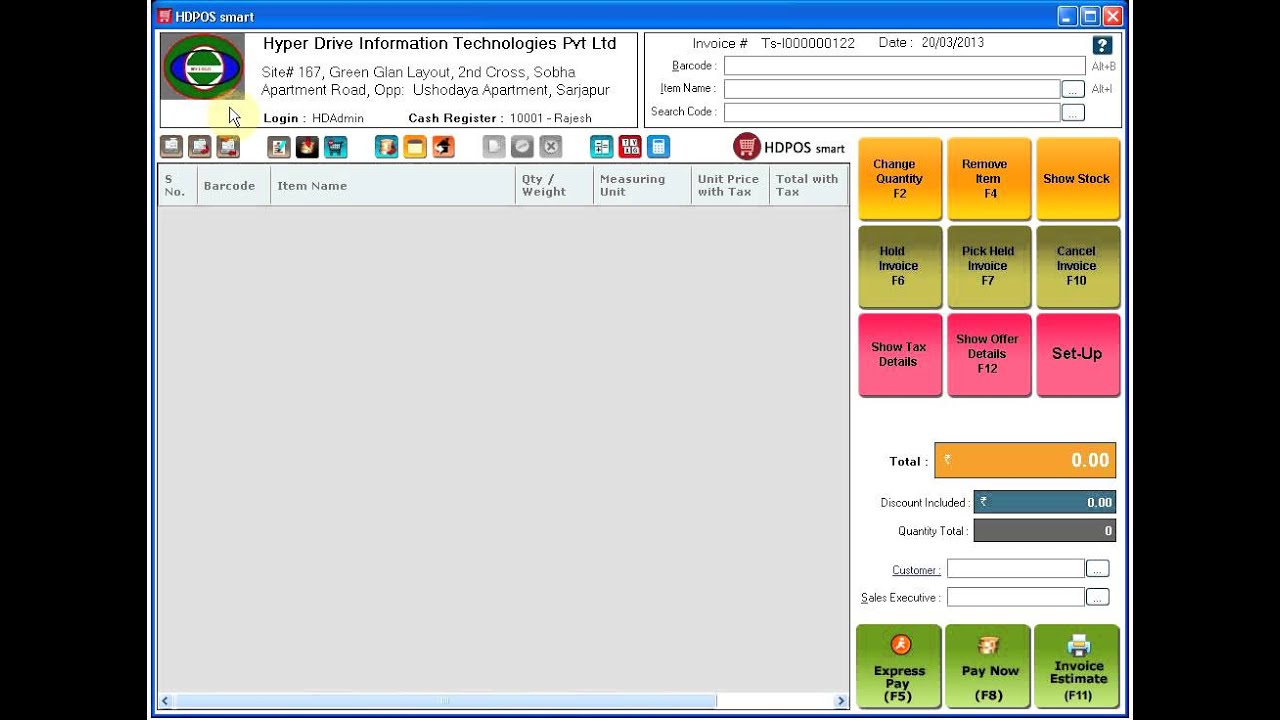1280x720 pixels.
Task: Click the teal scroll toolbar icon
Action: click(387, 147)
